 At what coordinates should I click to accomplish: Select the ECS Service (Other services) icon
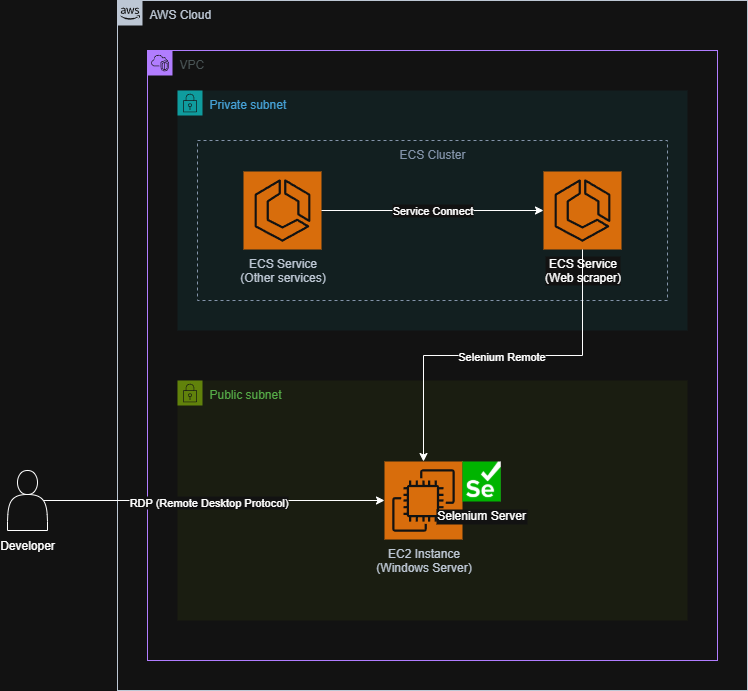[x=282, y=210]
